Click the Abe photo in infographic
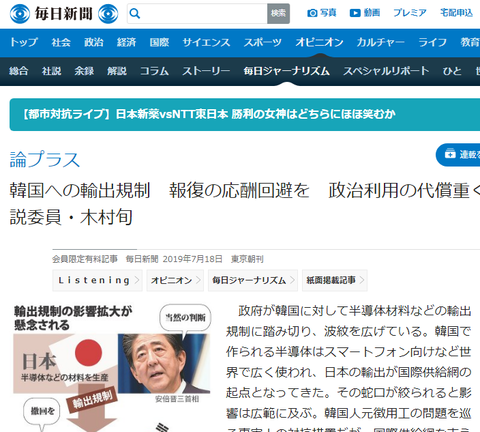Image resolution: width=480 pixels, height=432 pixels. (164, 363)
